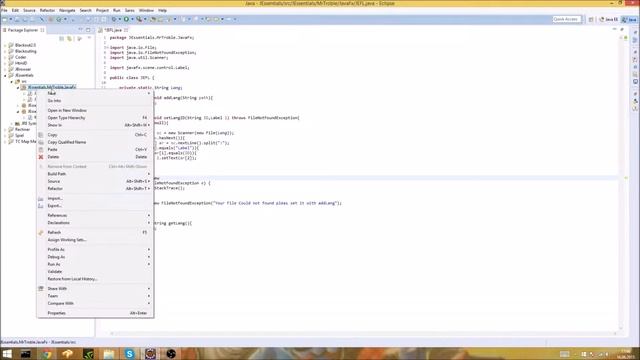This screenshot has width=640, height=360.
Task: Maximize the Package Explorer view
Action: [x=88, y=30]
